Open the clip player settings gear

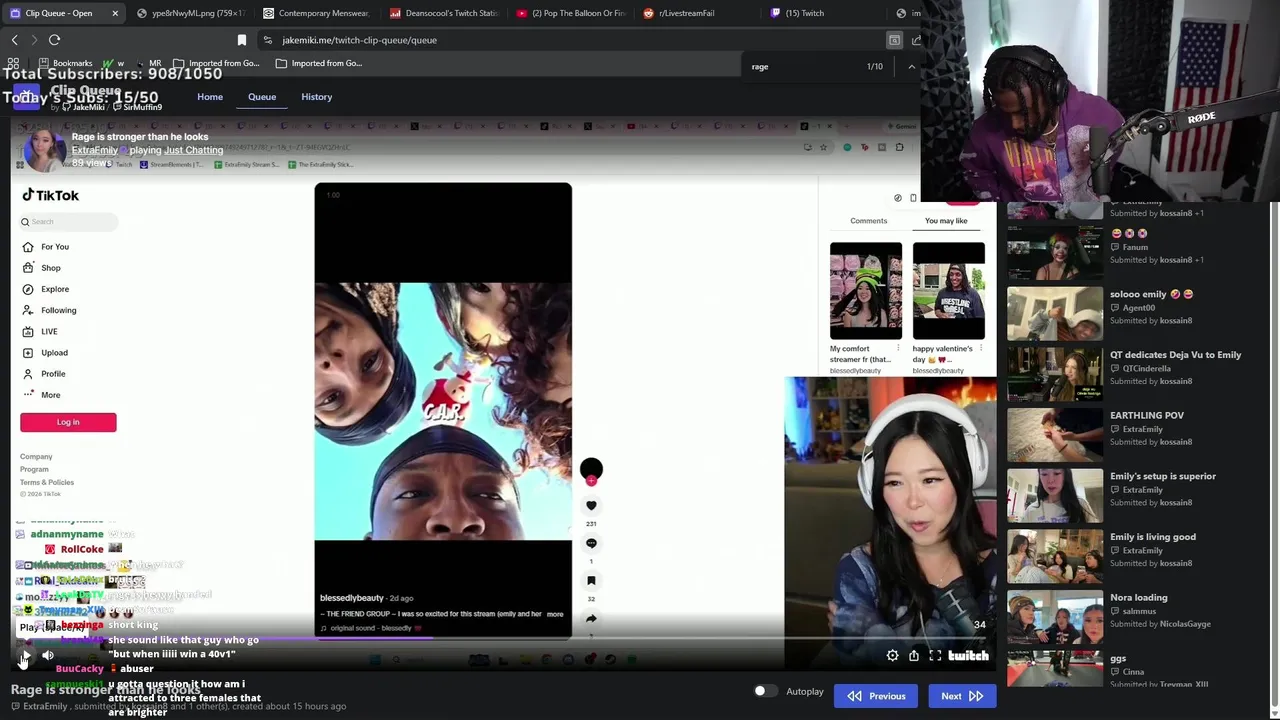(x=892, y=656)
